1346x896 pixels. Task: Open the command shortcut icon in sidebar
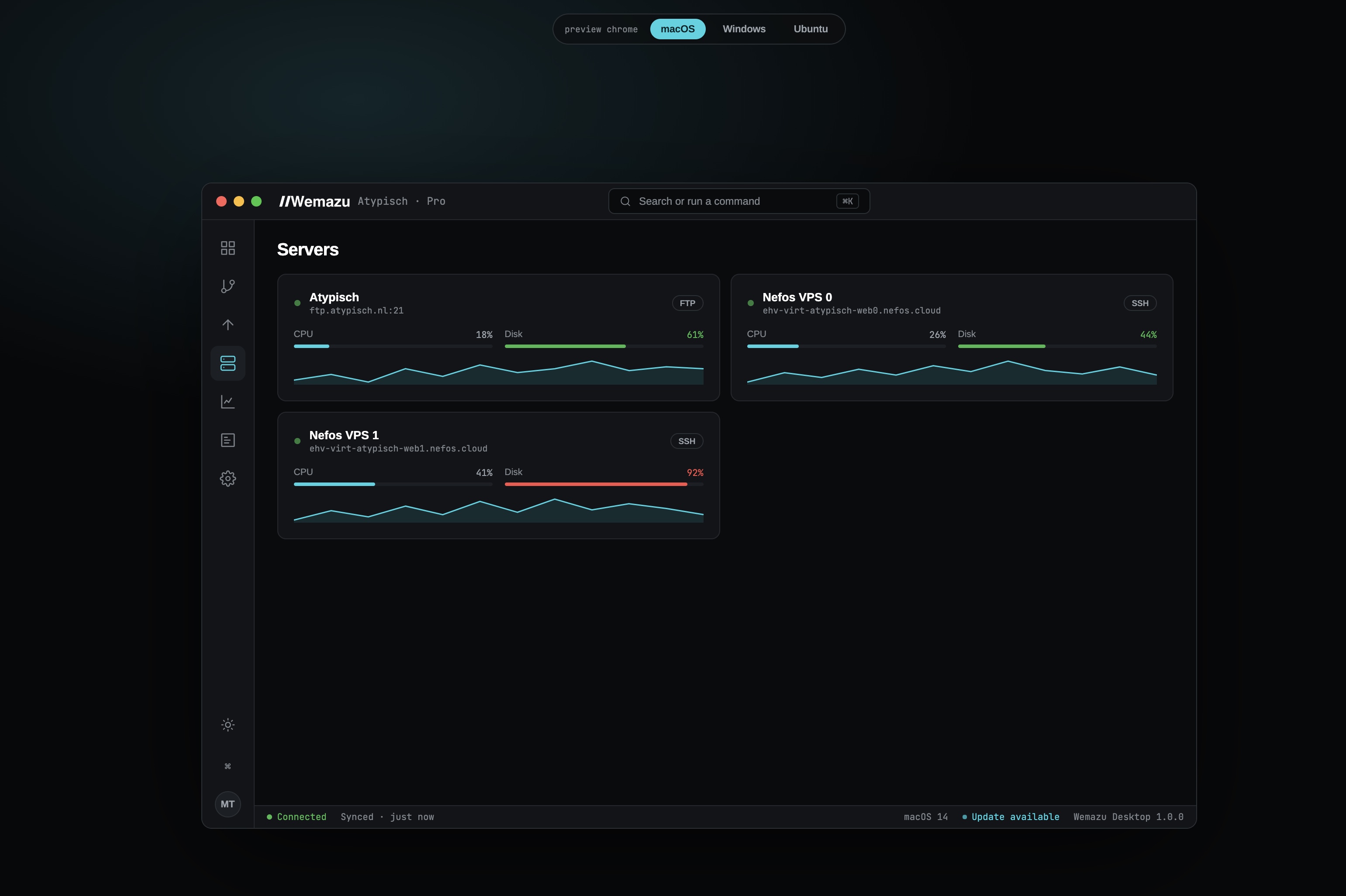(228, 766)
